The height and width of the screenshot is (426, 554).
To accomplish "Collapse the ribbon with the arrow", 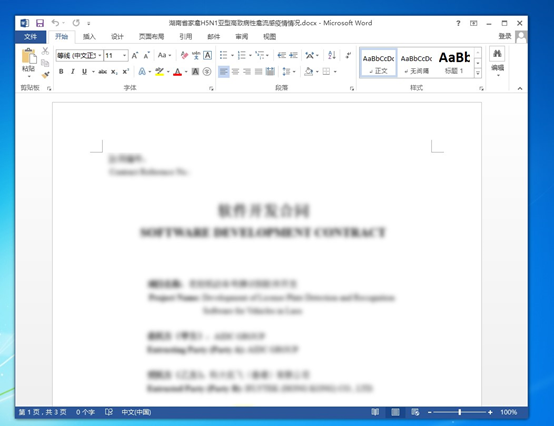I will (x=520, y=88).
